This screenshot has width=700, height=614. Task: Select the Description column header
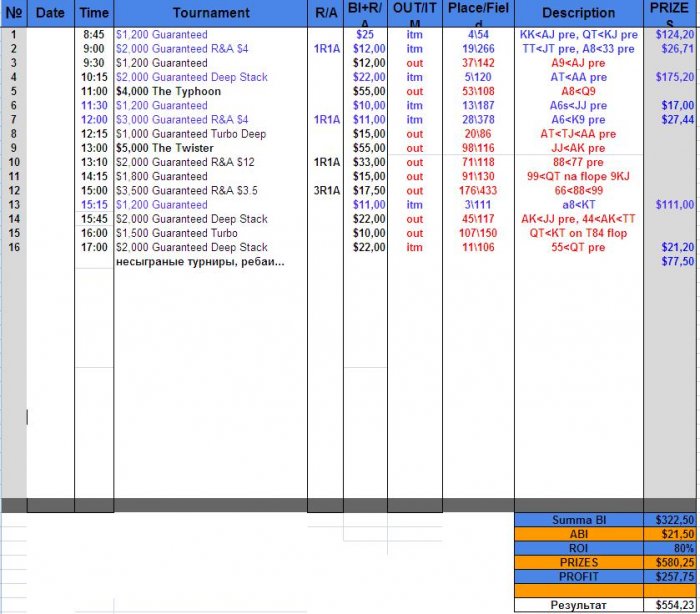pos(579,13)
